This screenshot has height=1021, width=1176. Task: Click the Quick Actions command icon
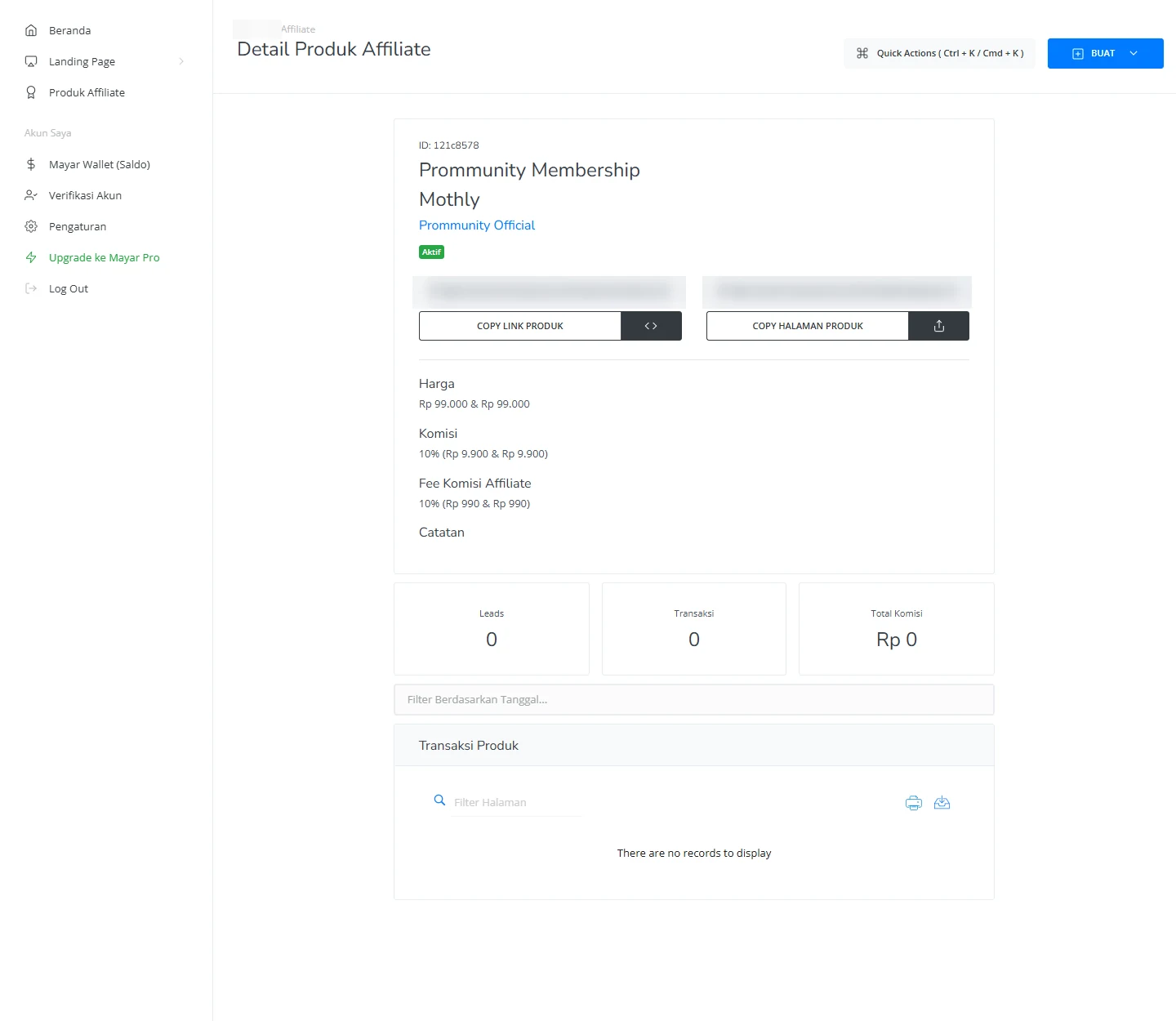(862, 53)
